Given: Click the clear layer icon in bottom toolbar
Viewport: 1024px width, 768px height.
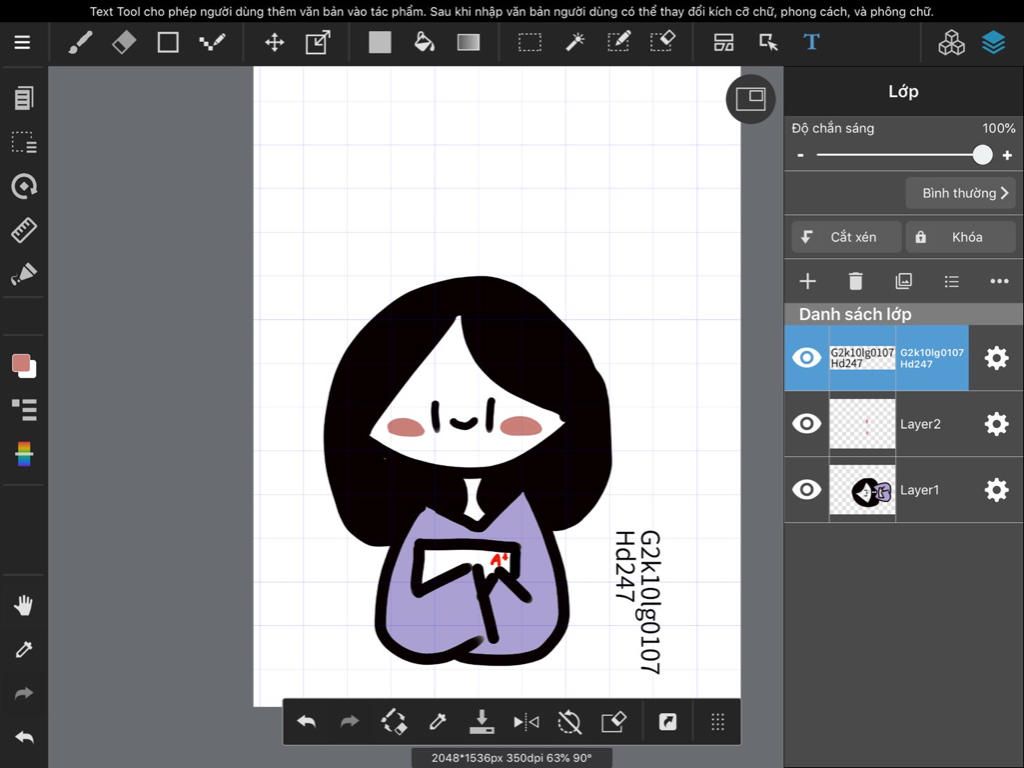Looking at the screenshot, I should point(613,722).
